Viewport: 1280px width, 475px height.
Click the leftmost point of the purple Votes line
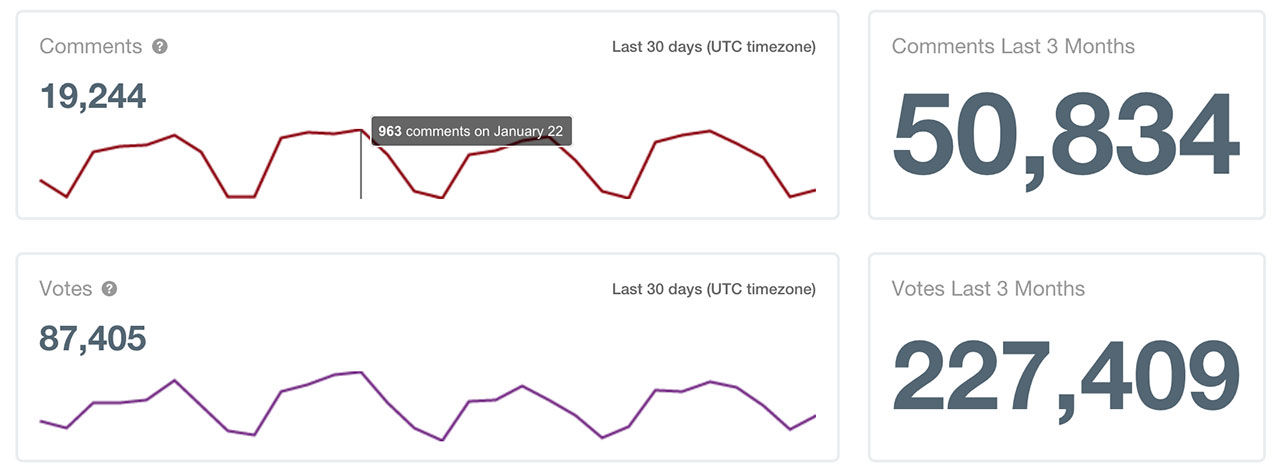[41, 421]
